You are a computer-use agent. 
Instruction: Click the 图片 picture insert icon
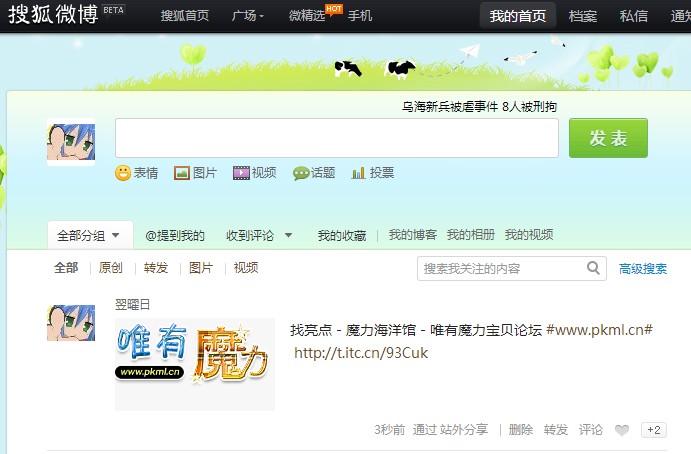coord(182,173)
